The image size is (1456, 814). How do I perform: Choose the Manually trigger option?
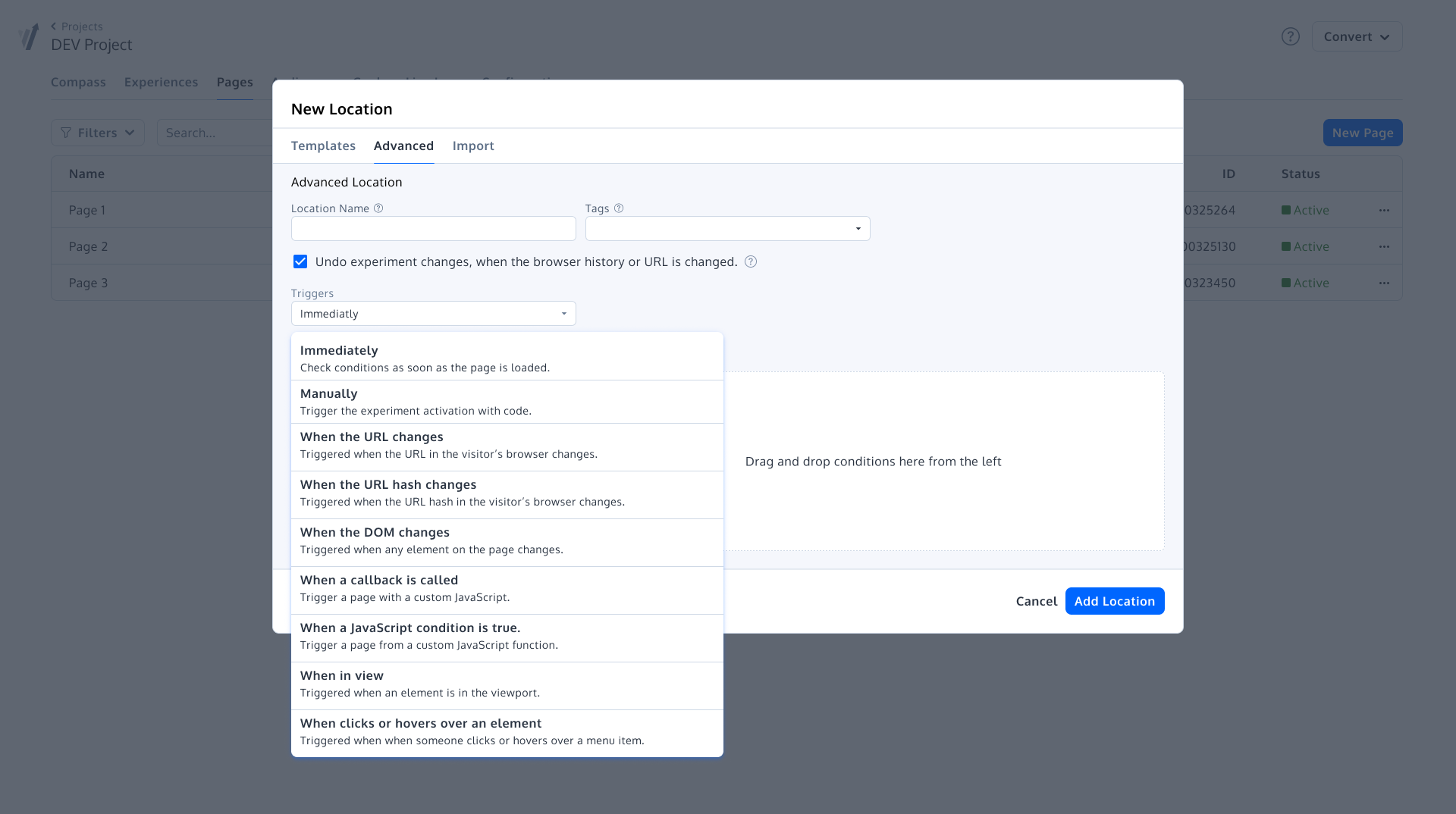coord(507,402)
